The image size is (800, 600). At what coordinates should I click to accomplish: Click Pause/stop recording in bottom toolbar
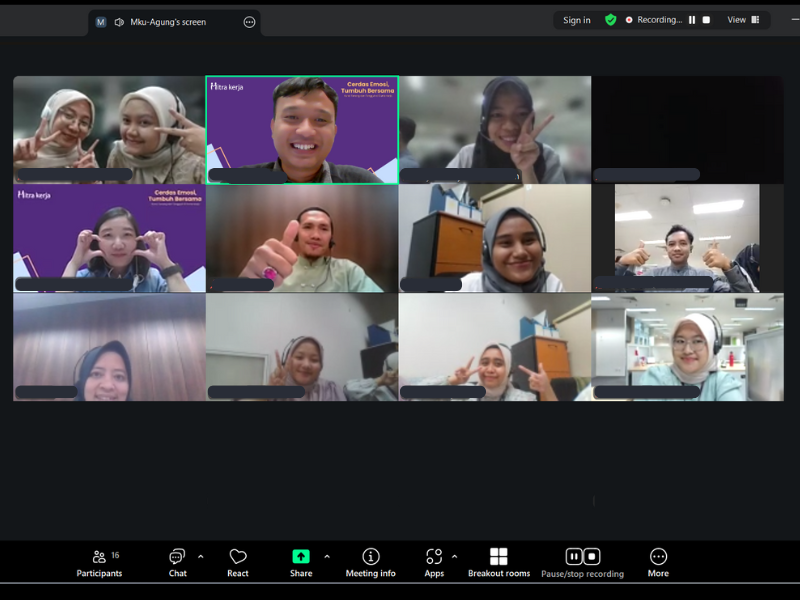[x=582, y=563]
